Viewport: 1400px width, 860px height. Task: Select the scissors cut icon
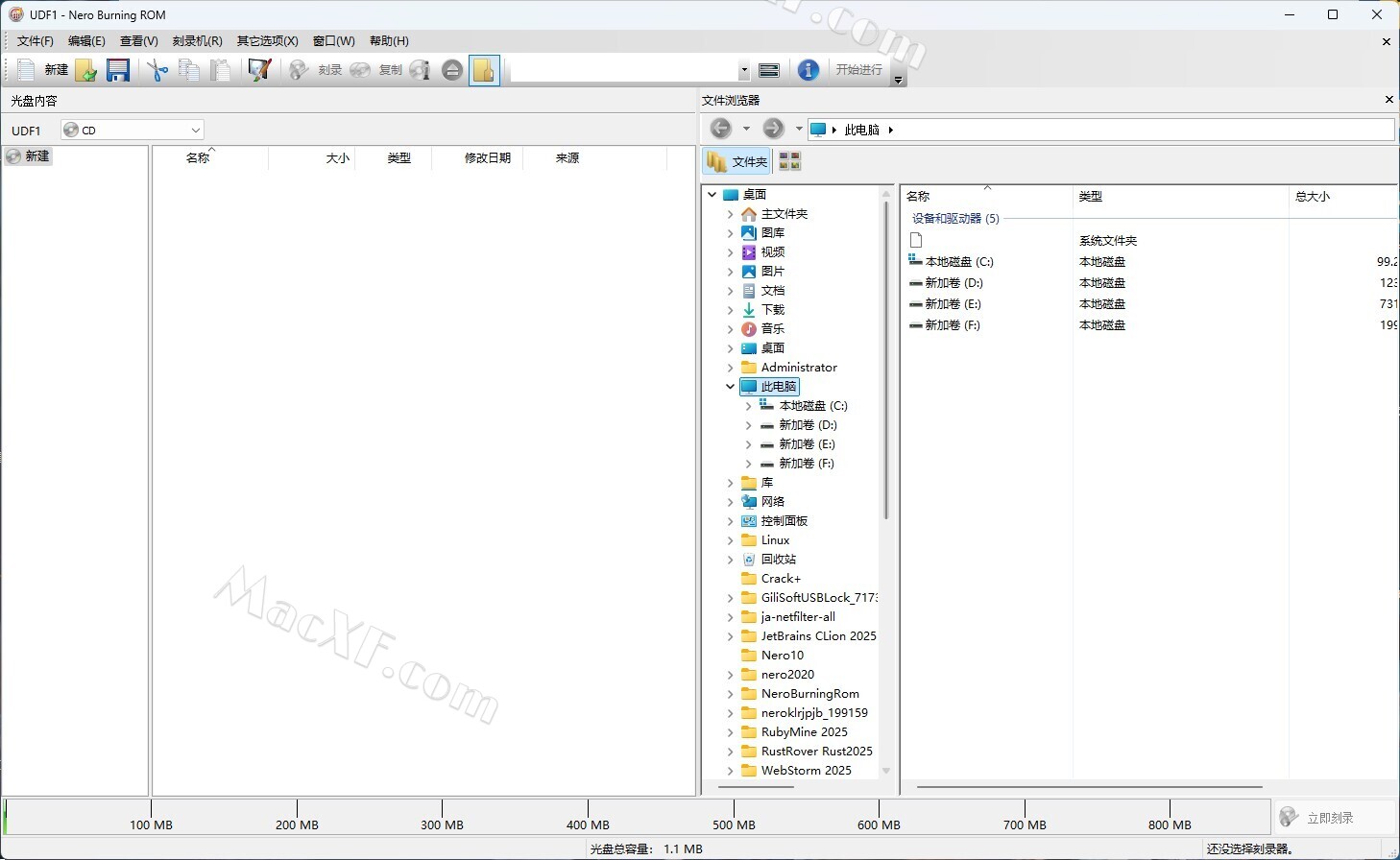157,70
